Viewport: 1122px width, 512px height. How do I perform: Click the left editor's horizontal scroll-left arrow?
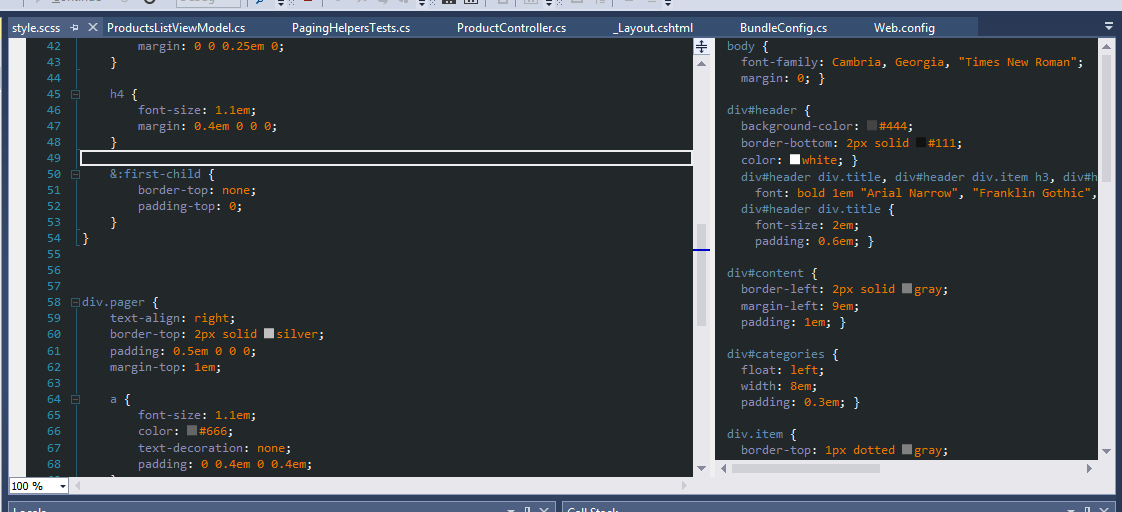click(x=78, y=486)
